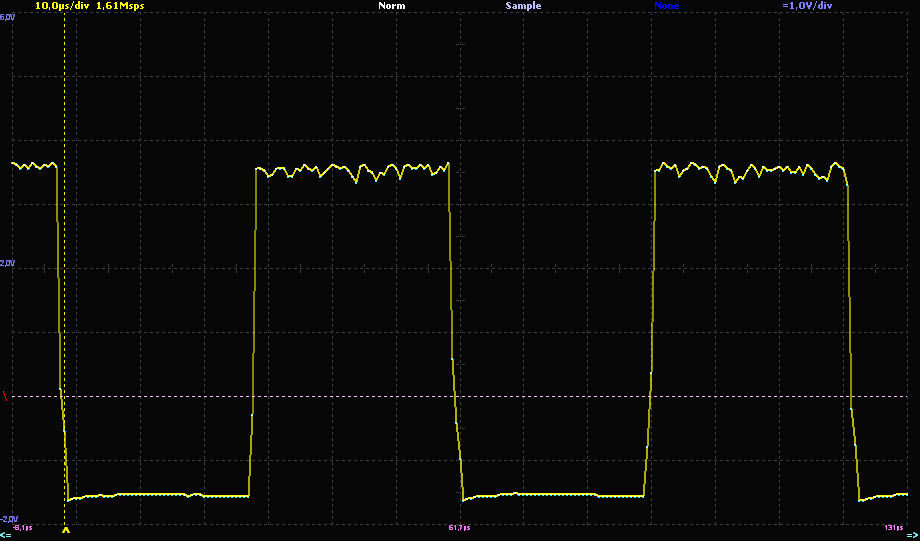The height and width of the screenshot is (541, 920).
Task: Click the -8.1µs start time label
Action: tap(24, 527)
